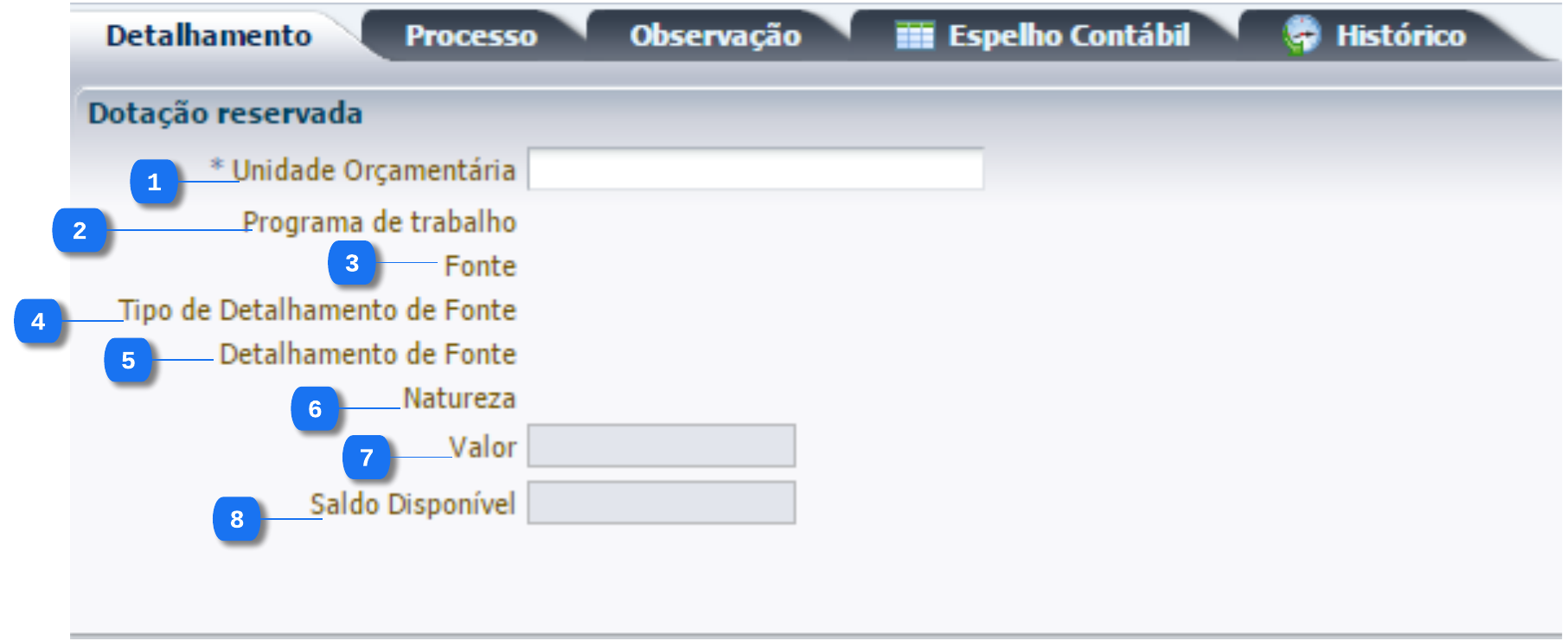Click the Programa de trabalho label
The image size is (1568, 641).
coord(379,222)
